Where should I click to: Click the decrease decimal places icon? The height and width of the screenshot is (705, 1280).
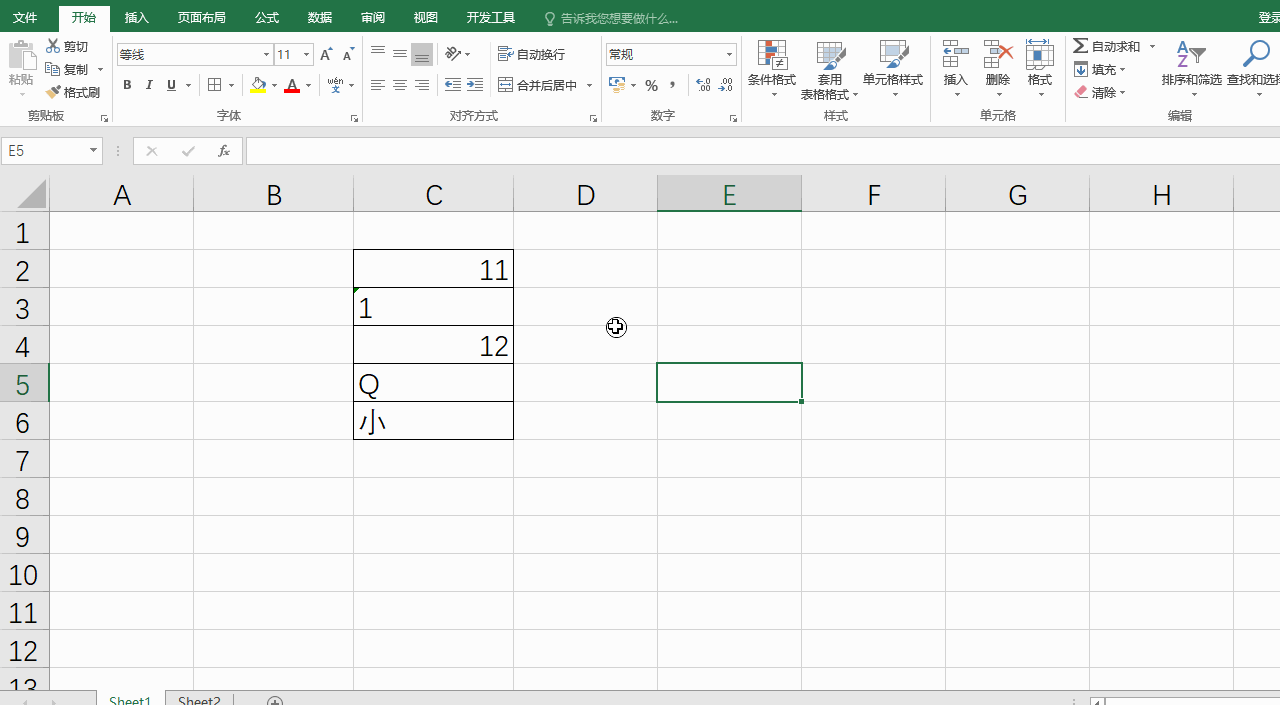[x=725, y=86]
